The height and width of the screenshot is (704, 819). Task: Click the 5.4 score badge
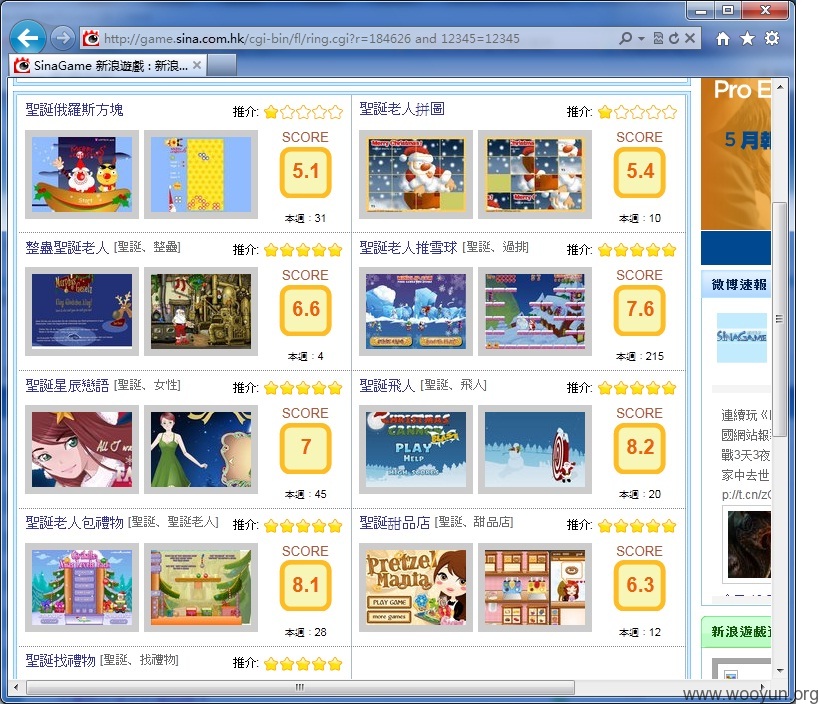point(640,172)
